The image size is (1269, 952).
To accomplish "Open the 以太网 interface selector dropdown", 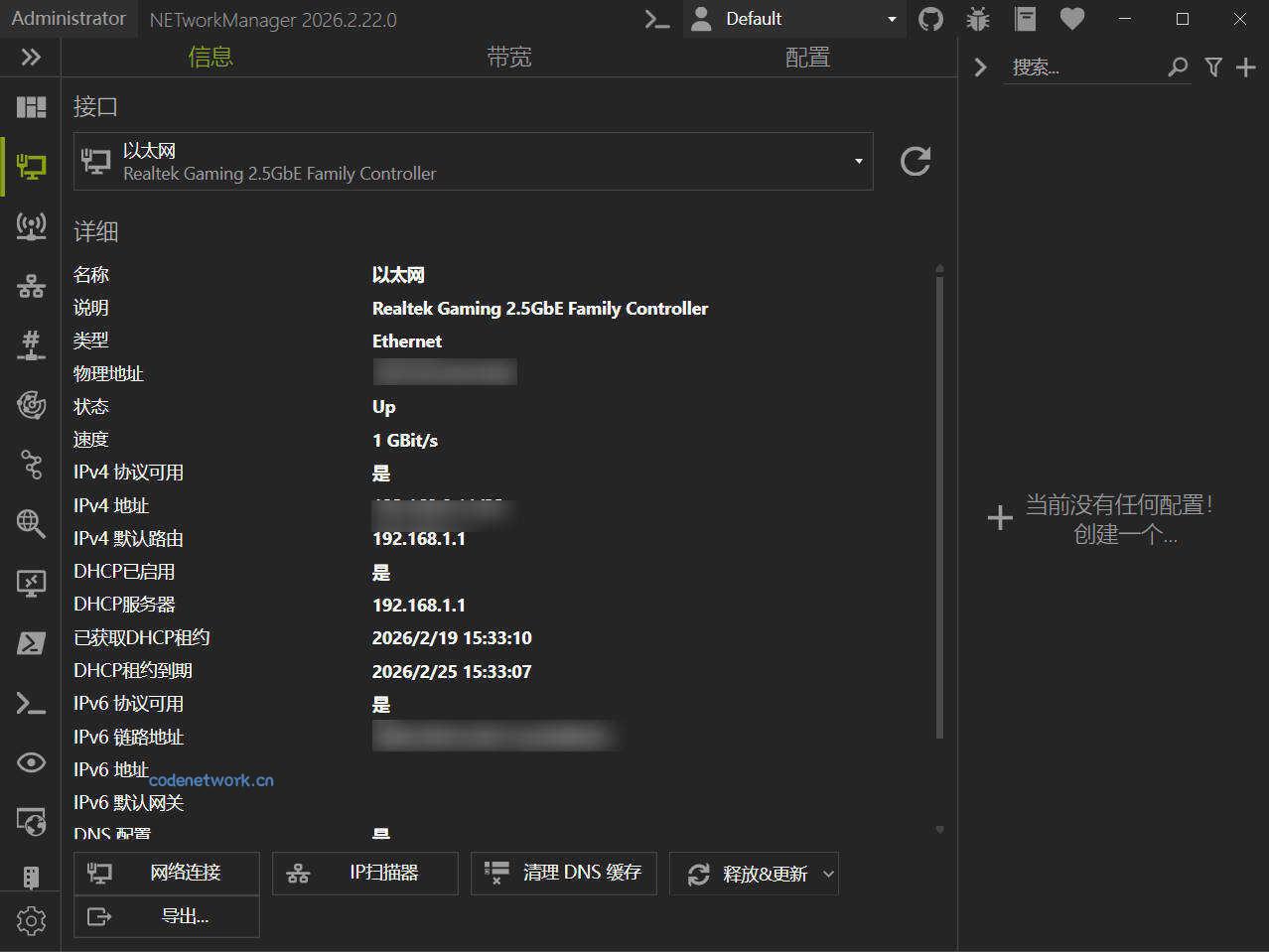I will (858, 161).
